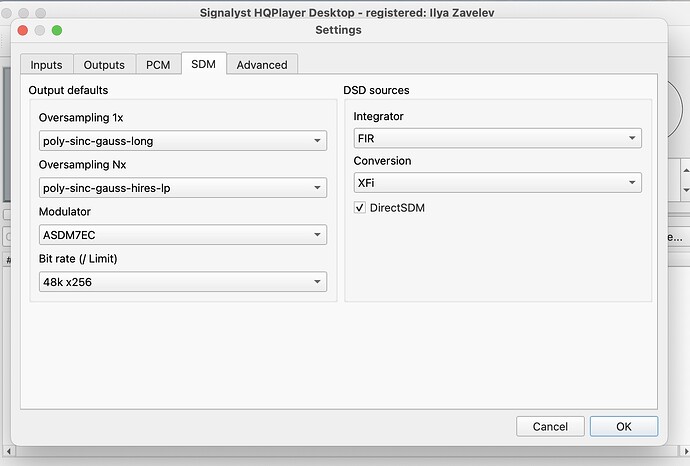Uncheck the DirectSDM checkbox
Image resolution: width=690 pixels, height=466 pixels.
[360, 208]
